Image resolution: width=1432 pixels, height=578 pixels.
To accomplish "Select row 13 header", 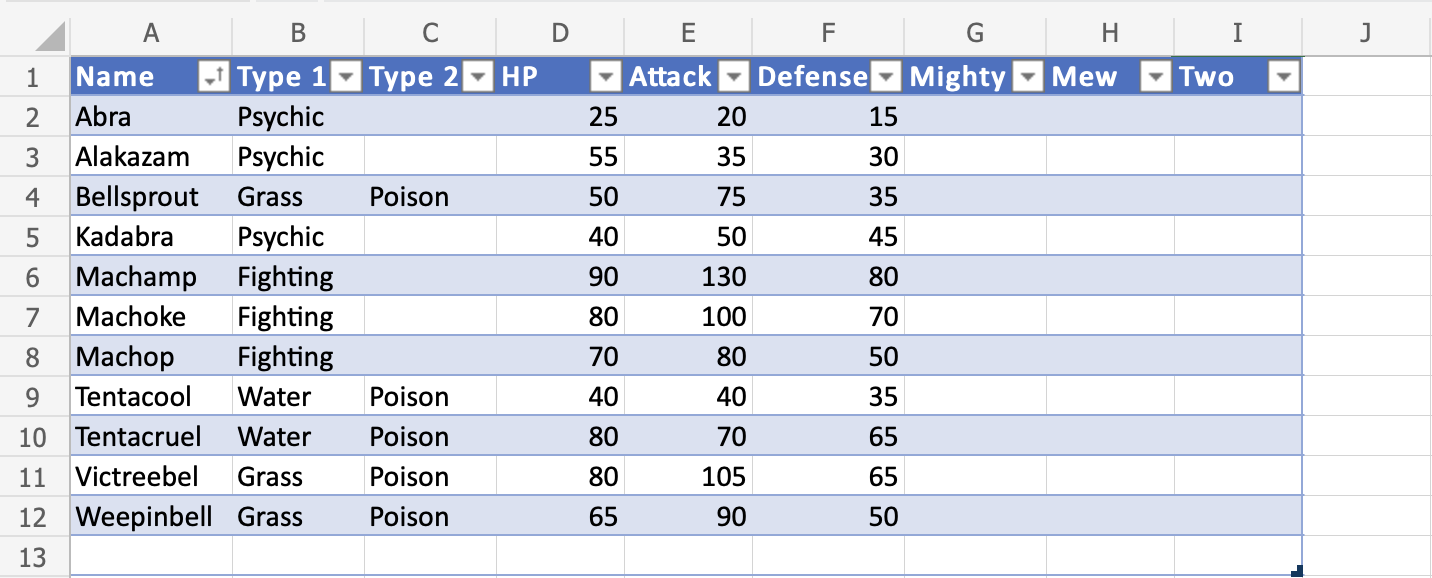I will pyautogui.click(x=33, y=557).
